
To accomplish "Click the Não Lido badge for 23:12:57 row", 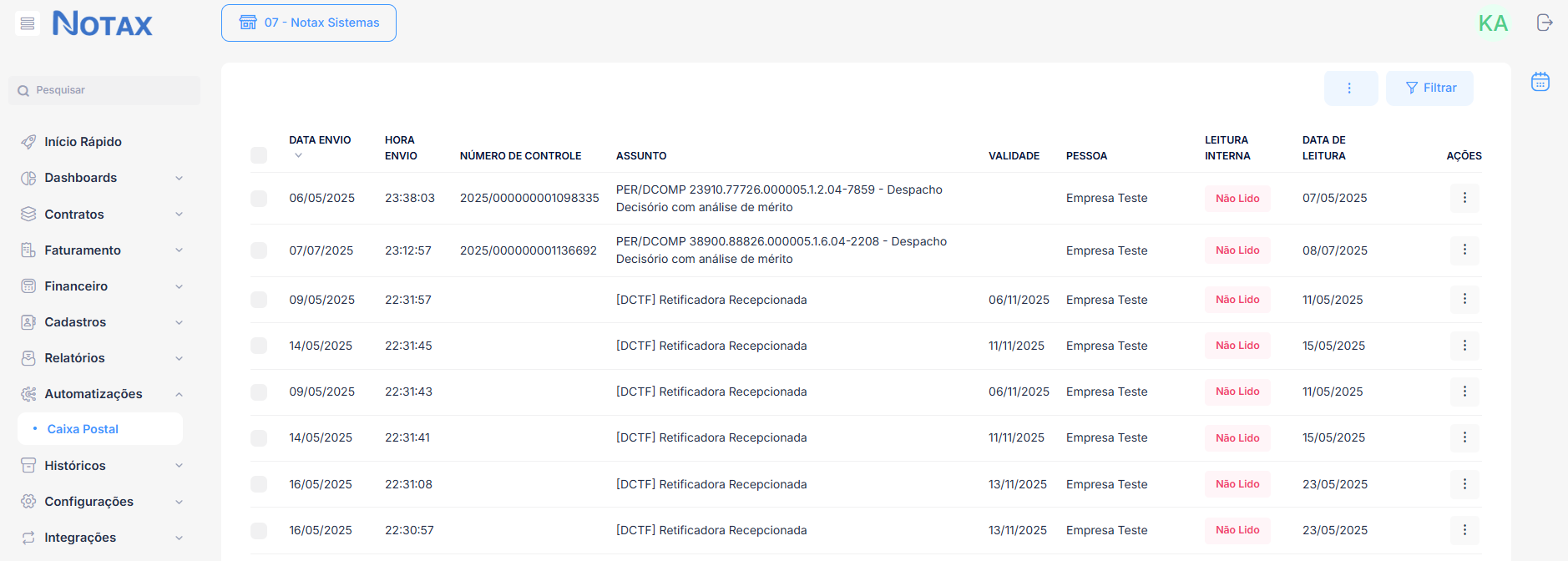I will [x=1237, y=250].
